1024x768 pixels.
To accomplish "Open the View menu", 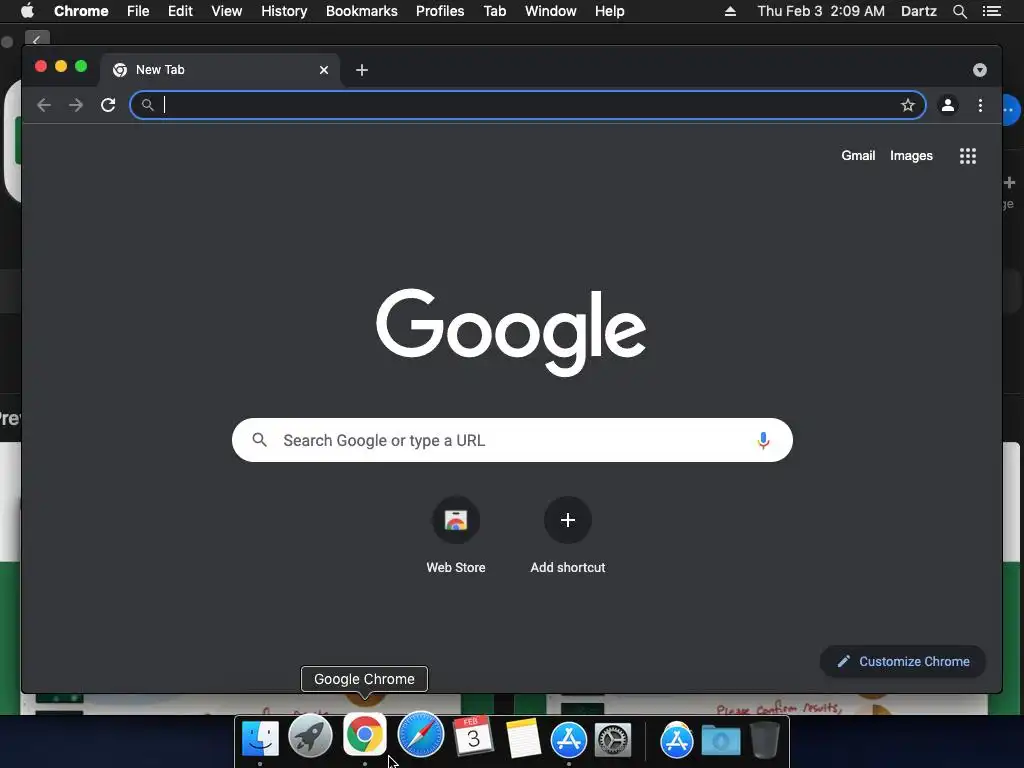I will [x=227, y=11].
